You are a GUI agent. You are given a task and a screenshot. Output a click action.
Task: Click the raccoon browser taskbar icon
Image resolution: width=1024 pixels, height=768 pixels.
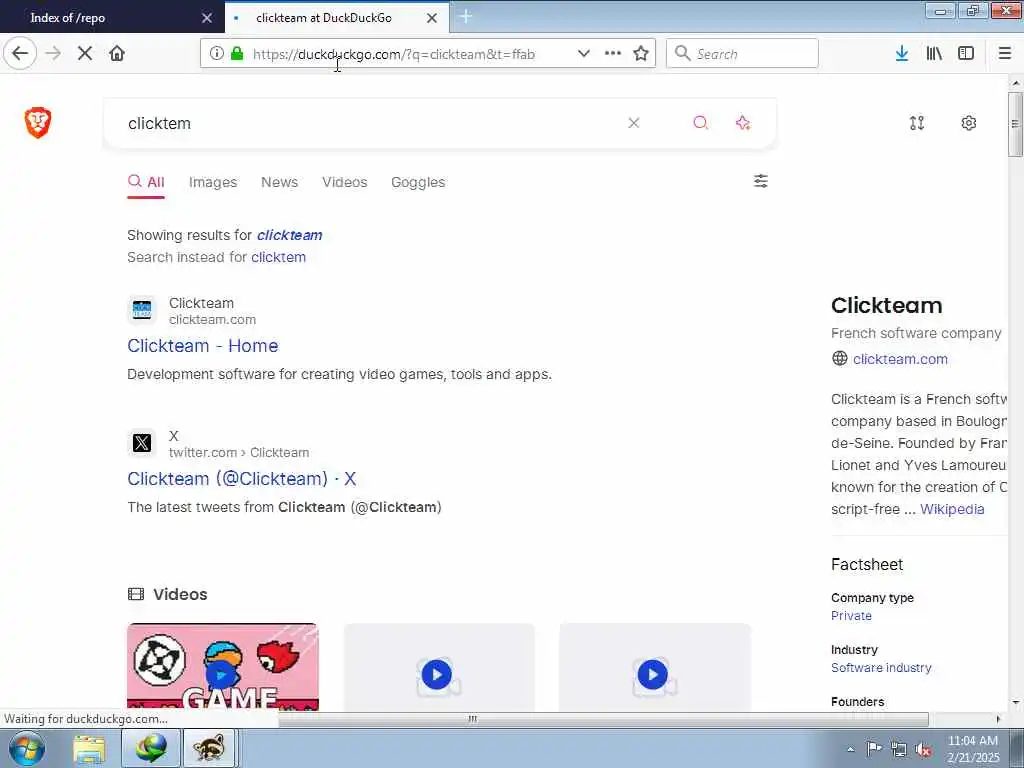point(209,748)
